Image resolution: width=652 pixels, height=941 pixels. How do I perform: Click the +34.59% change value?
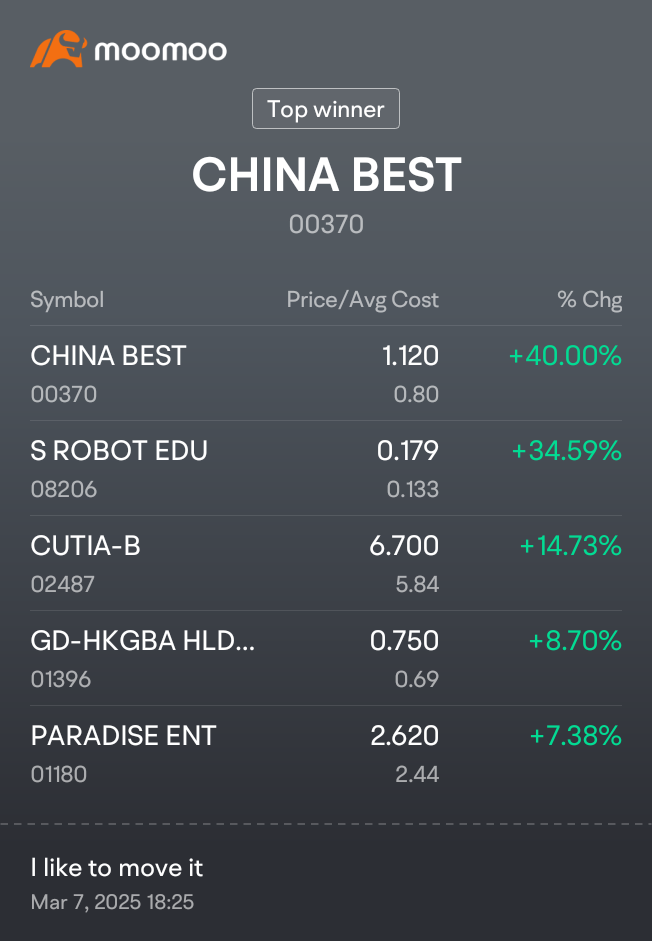click(x=566, y=450)
